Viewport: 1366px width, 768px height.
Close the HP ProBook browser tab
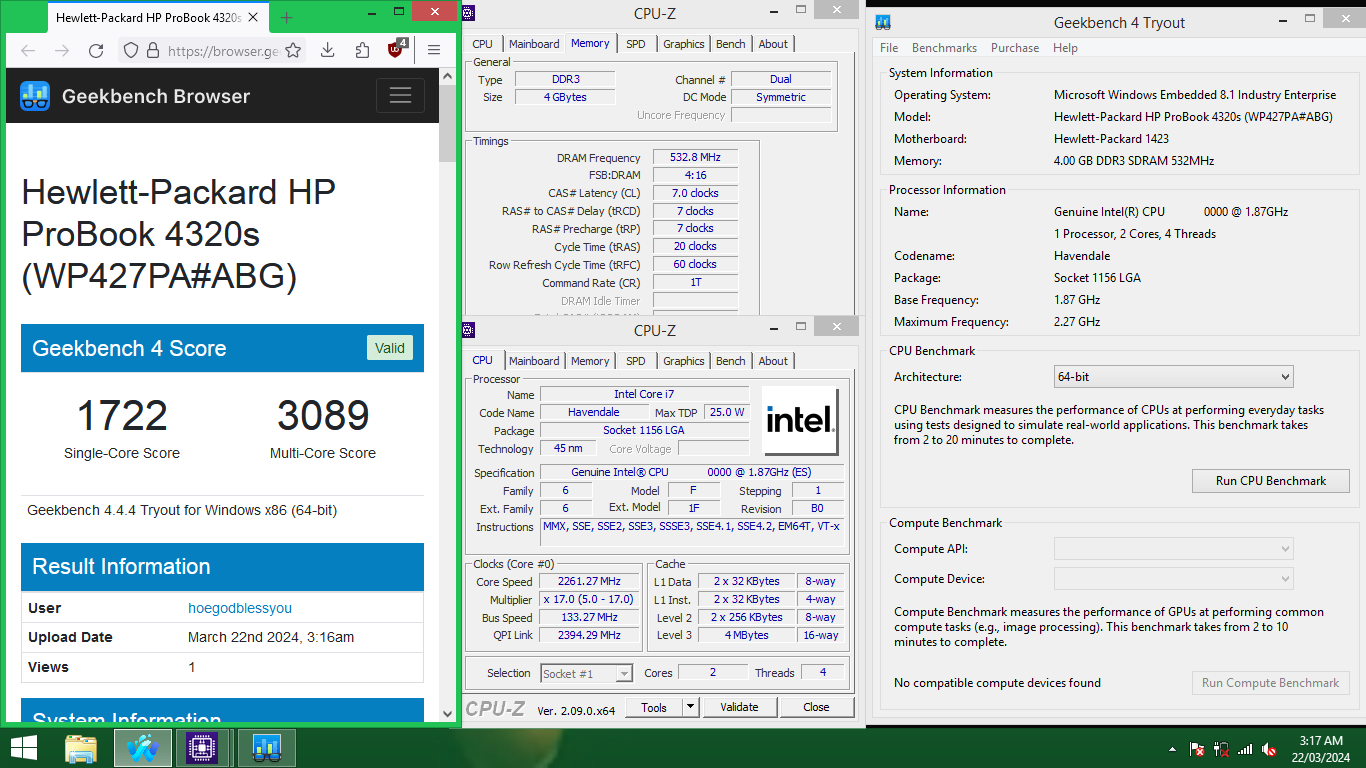[x=254, y=18]
